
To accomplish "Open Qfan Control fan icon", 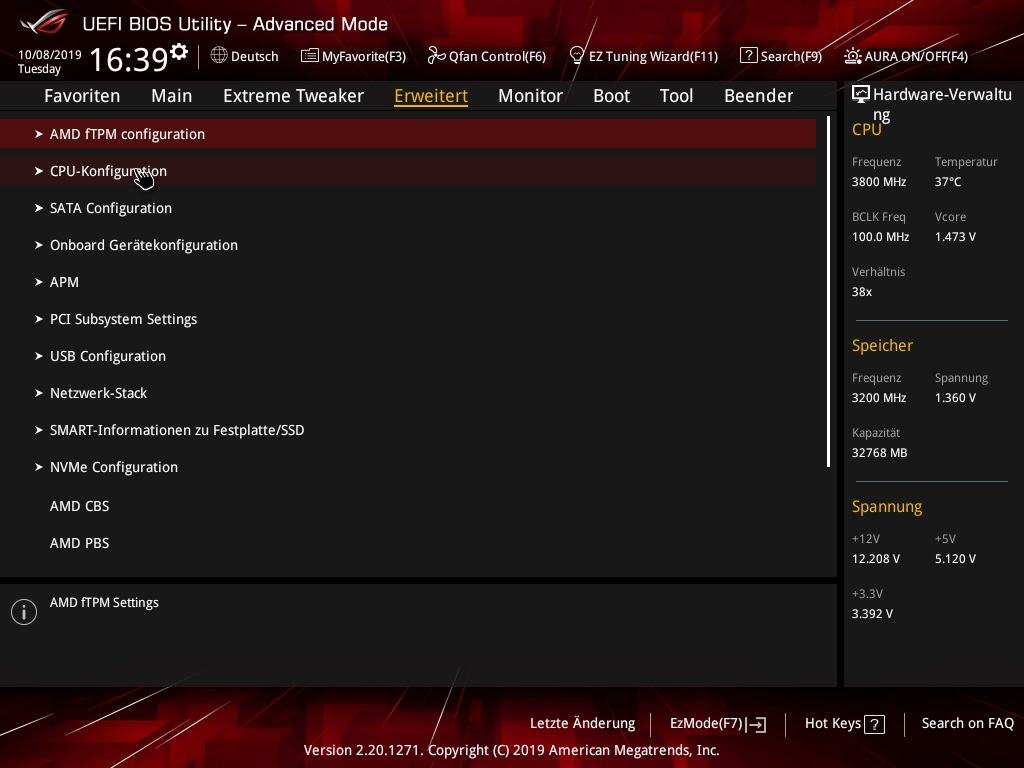I will click(x=436, y=56).
